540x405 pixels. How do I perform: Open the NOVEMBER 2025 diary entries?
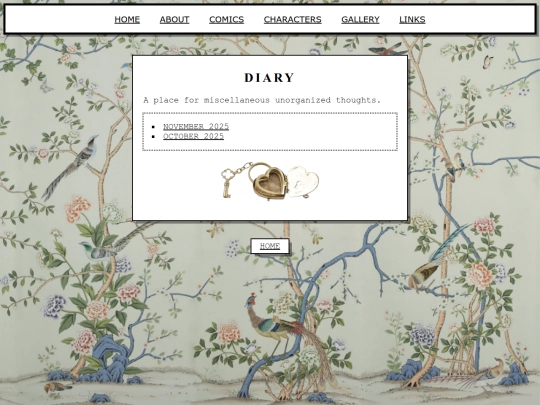pyautogui.click(x=196, y=126)
